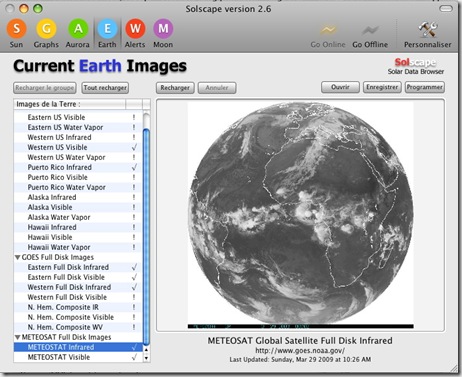
Task: Click the Annuler button
Action: pos(217,88)
